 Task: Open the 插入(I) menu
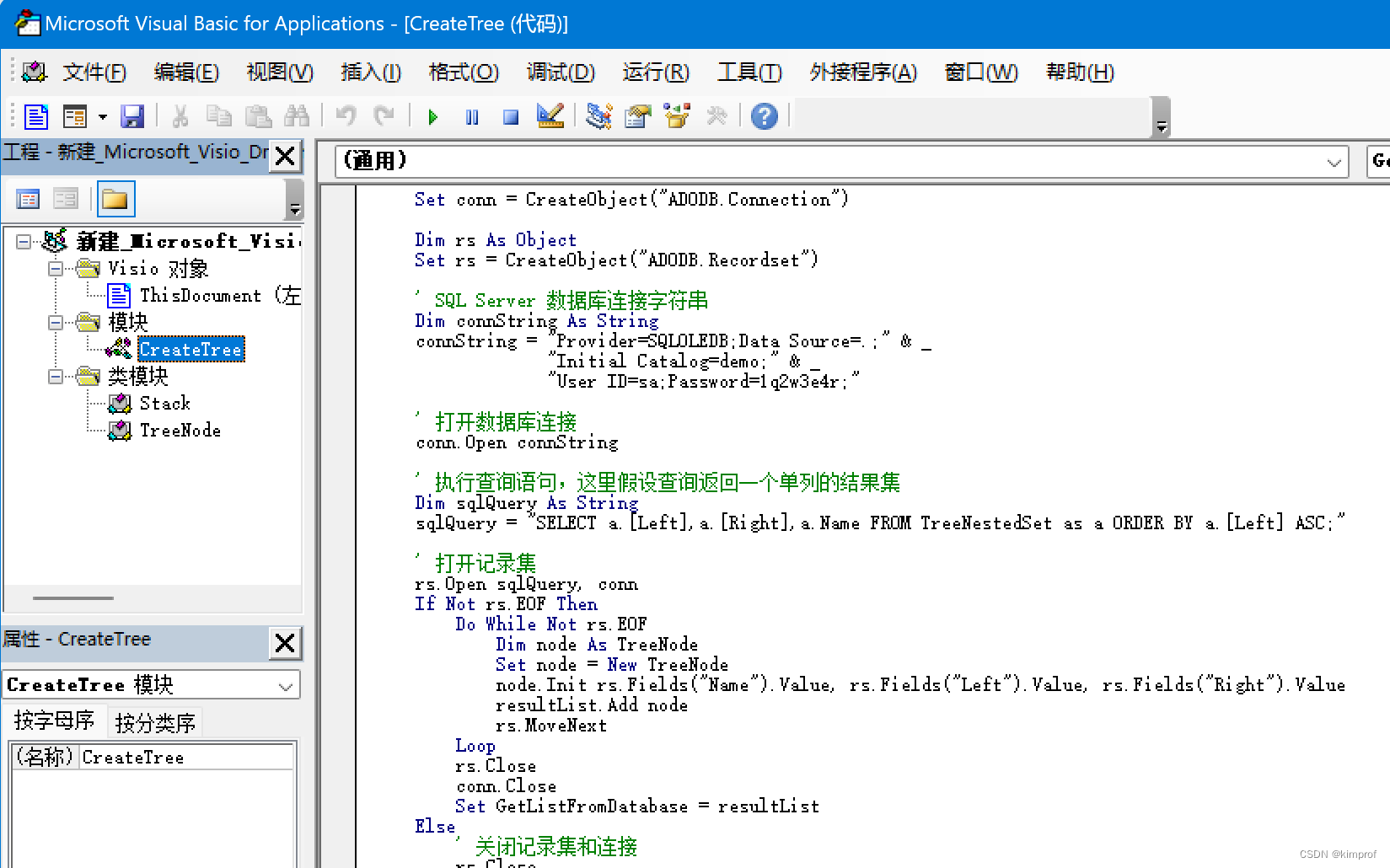(371, 72)
